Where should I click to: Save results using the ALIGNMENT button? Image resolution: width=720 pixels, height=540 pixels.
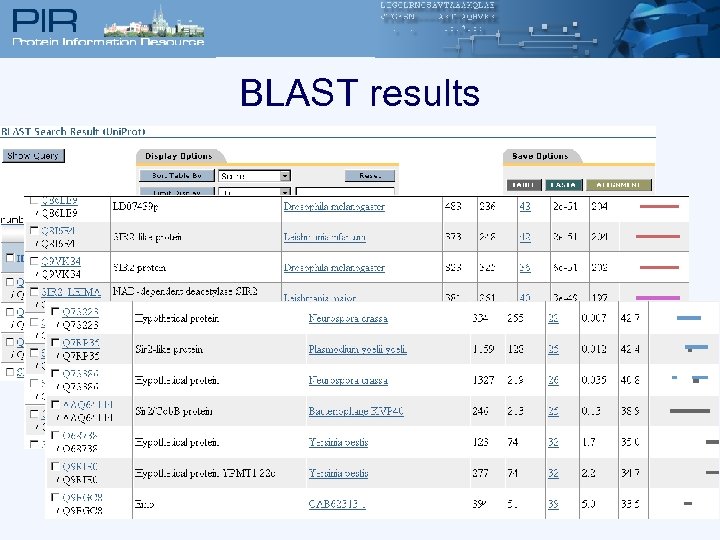click(x=619, y=185)
